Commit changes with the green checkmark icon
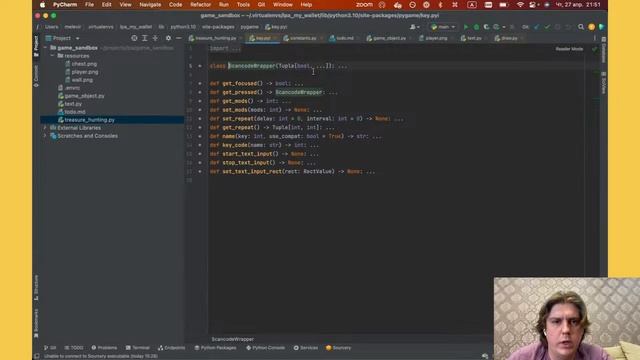 (547, 27)
